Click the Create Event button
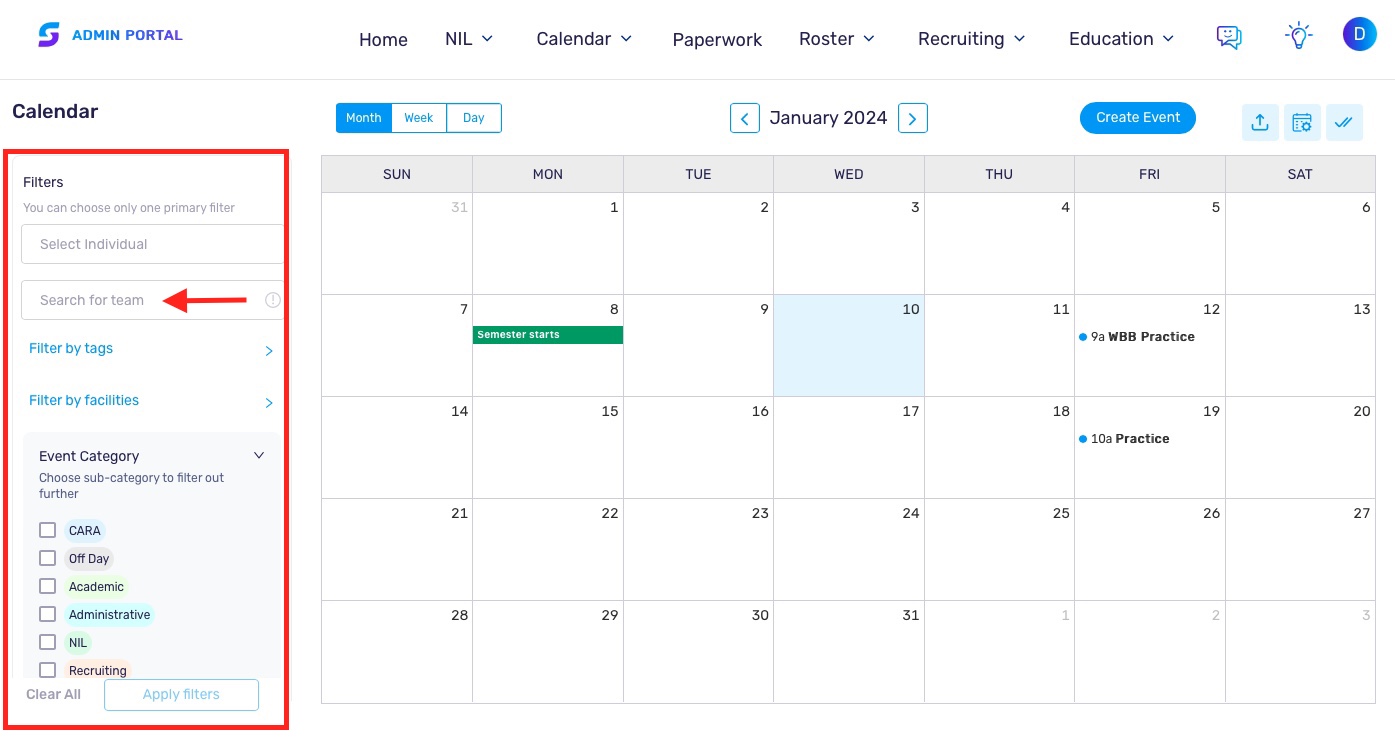The width and height of the screenshot is (1395, 737). pyautogui.click(x=1138, y=118)
